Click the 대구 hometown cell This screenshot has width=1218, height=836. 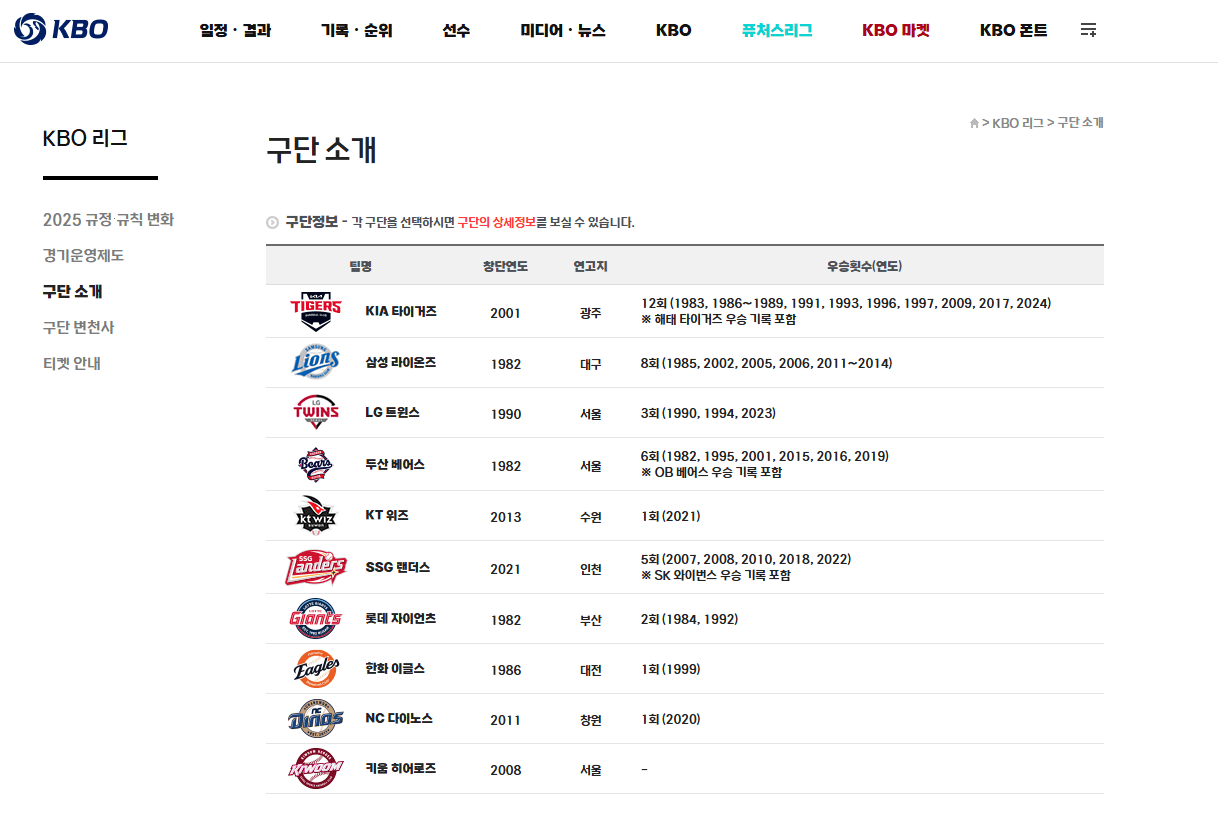[590, 364]
